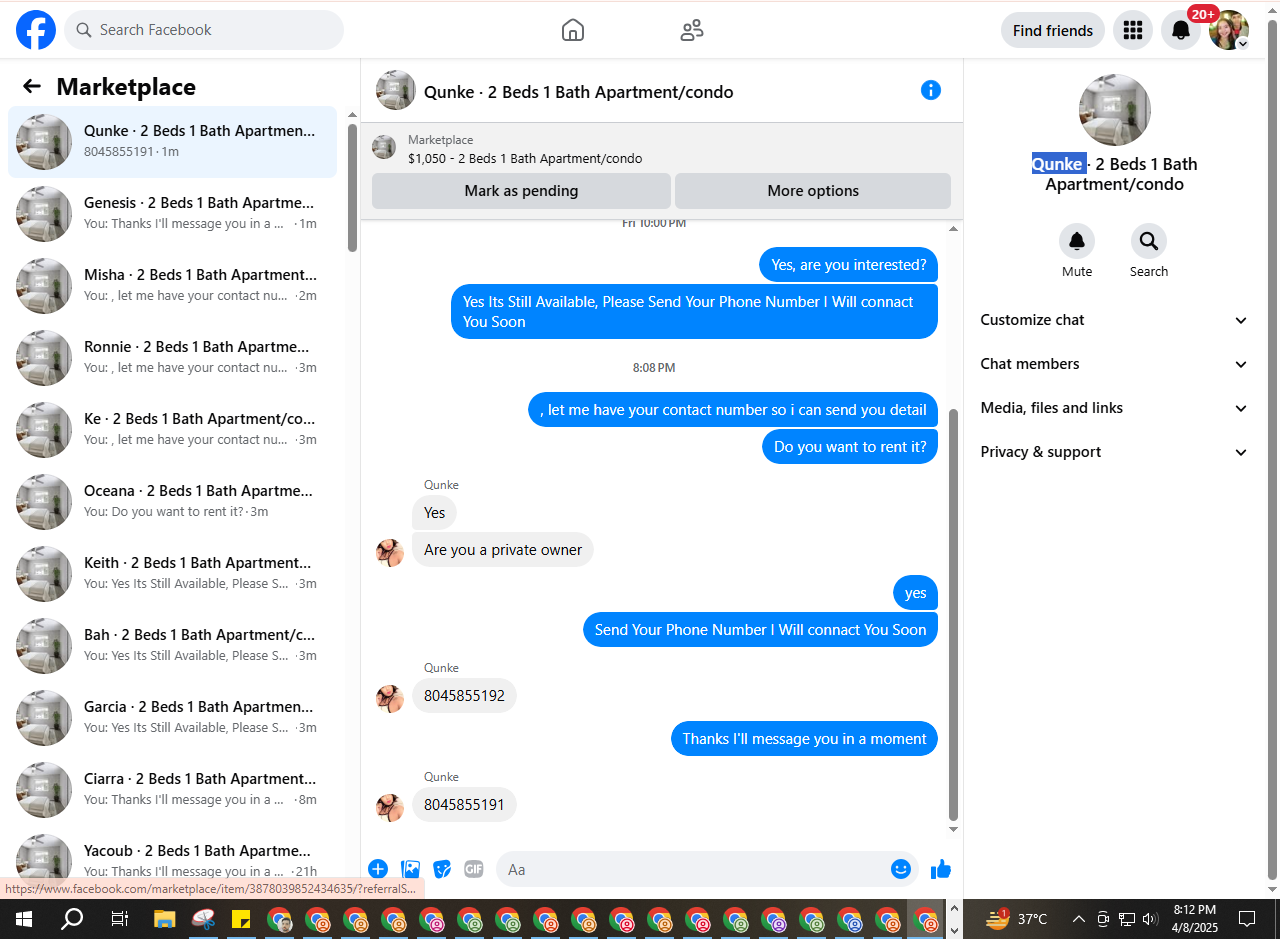Open the Qunke conversation in the list

coord(172,142)
